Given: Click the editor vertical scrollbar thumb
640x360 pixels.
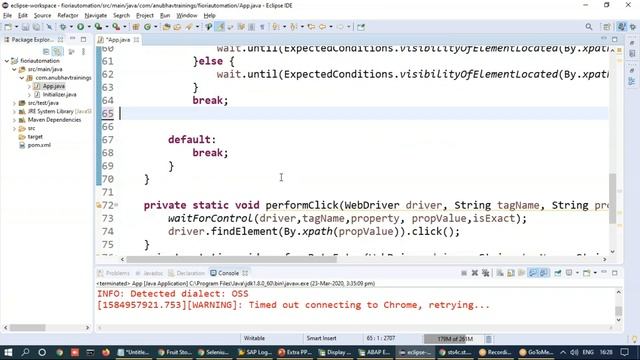Looking at the screenshot, I should pos(613,199).
